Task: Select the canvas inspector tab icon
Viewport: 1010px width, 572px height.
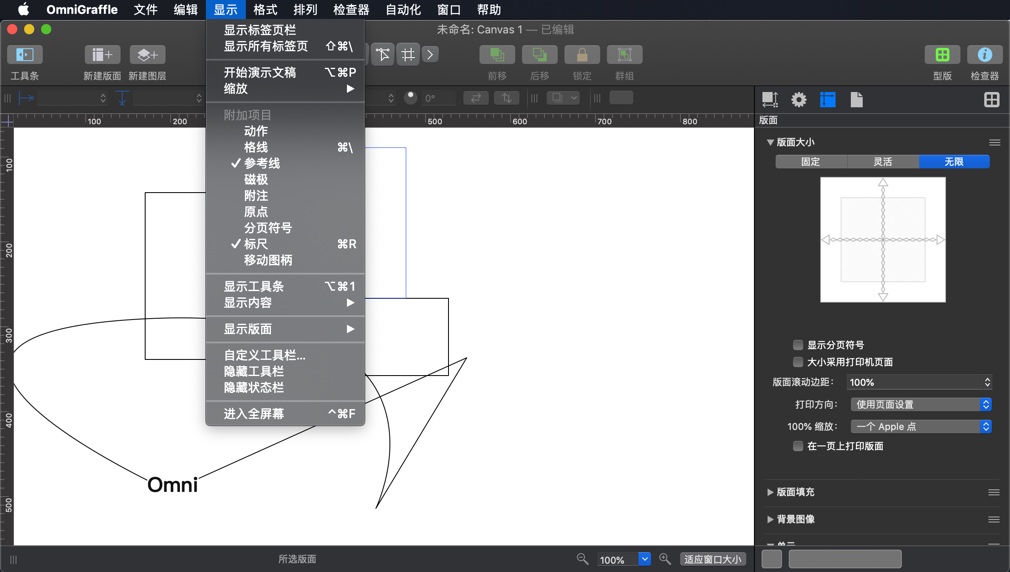Action: pos(828,99)
